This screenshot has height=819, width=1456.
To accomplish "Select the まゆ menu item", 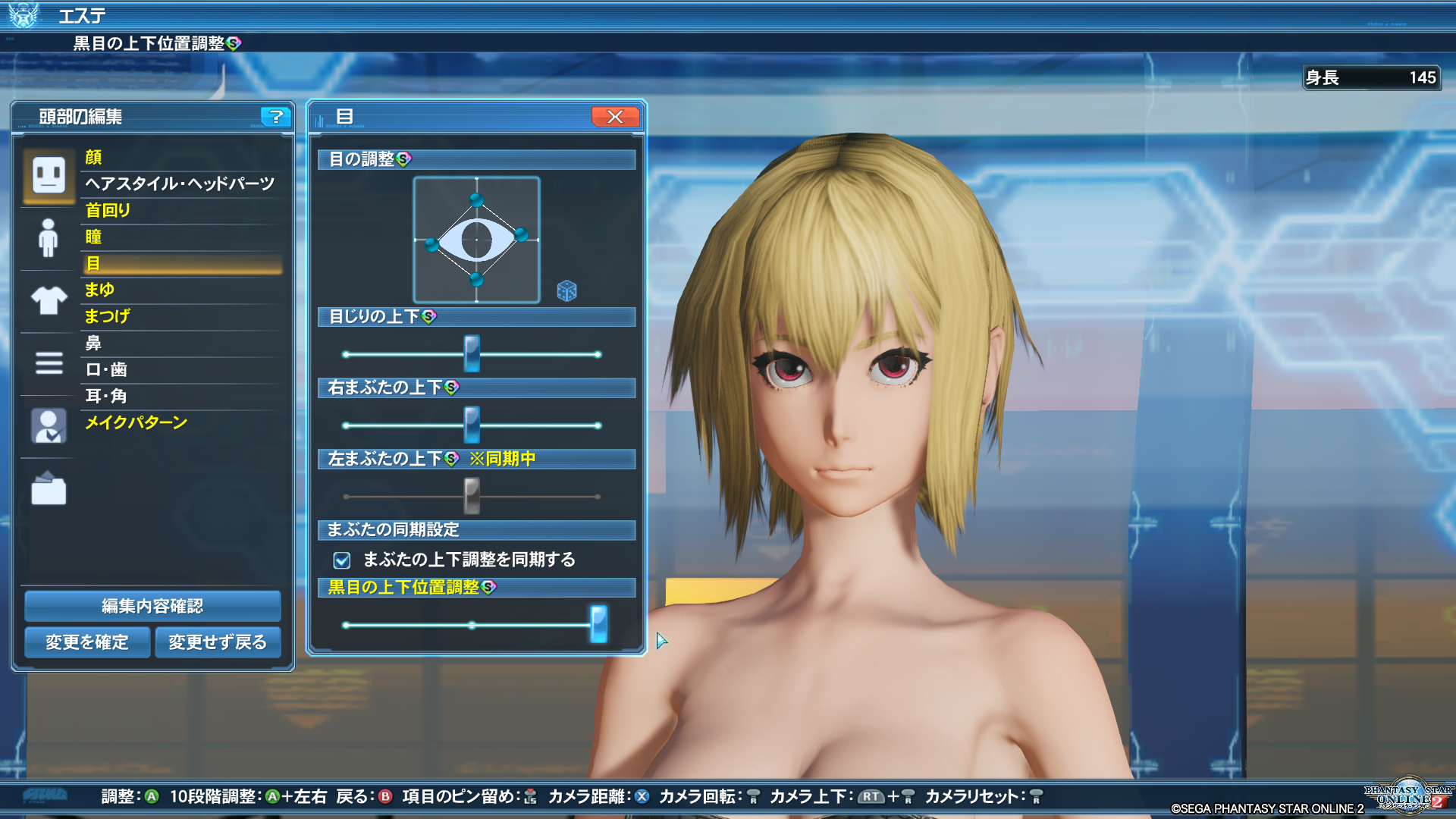I will (x=99, y=290).
